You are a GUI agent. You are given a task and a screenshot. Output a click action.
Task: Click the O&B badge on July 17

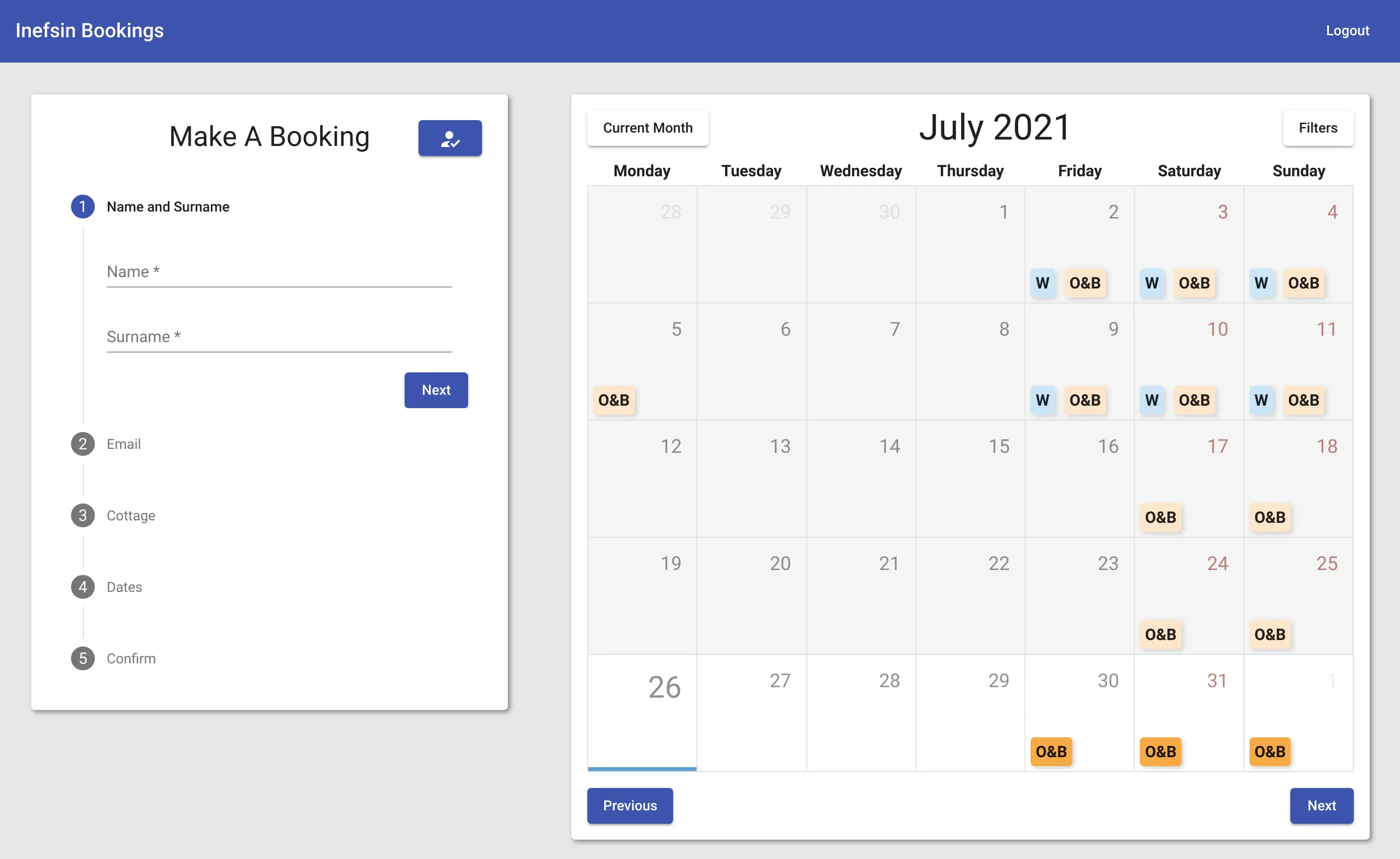click(x=1160, y=517)
